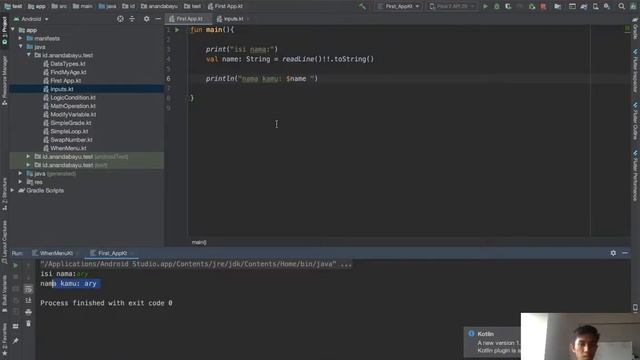The width and height of the screenshot is (640, 360).
Task: Expand id.anandabayu.test (test) package
Action: pyautogui.click(x=28, y=165)
